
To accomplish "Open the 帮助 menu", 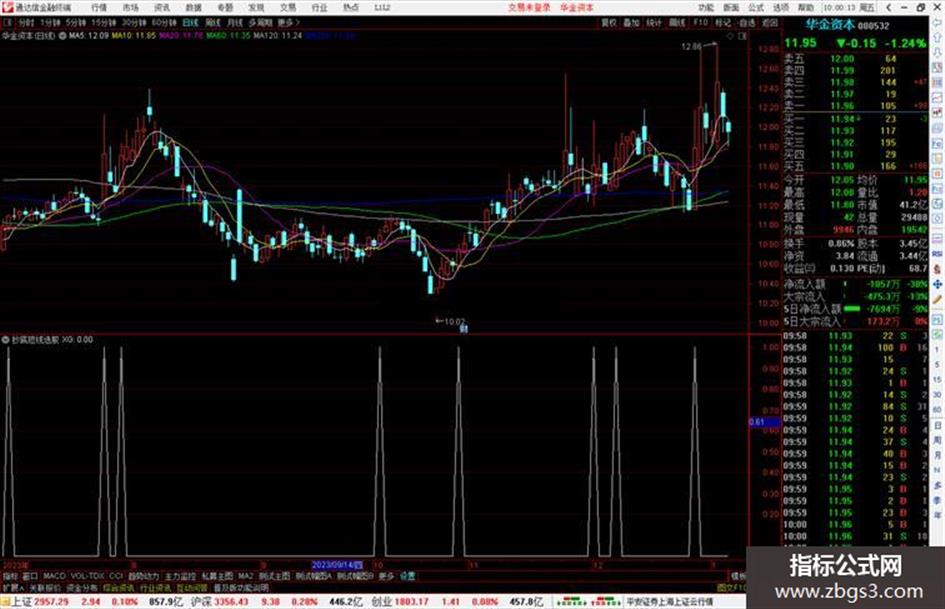I will point(806,7).
